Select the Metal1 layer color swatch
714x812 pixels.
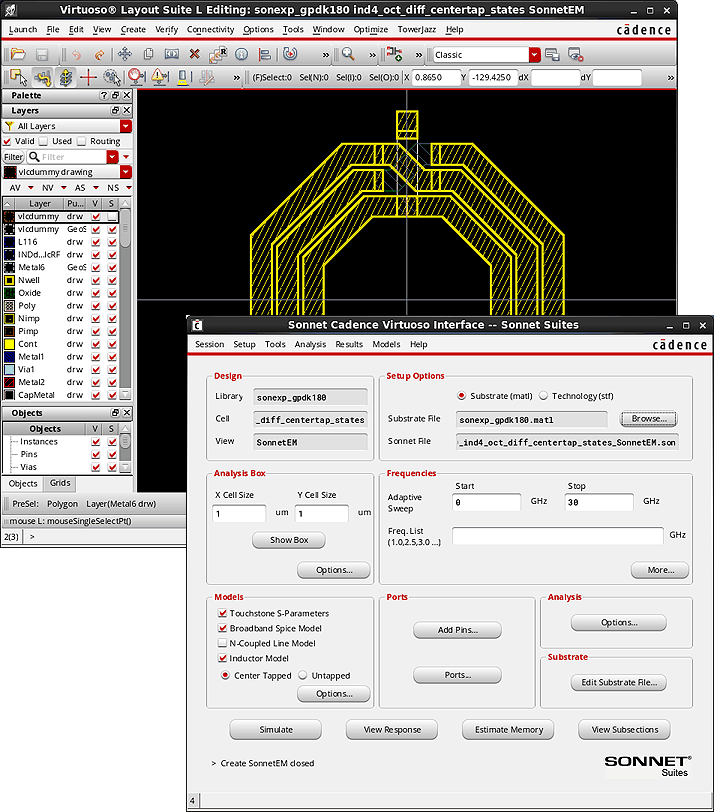[x=9, y=357]
